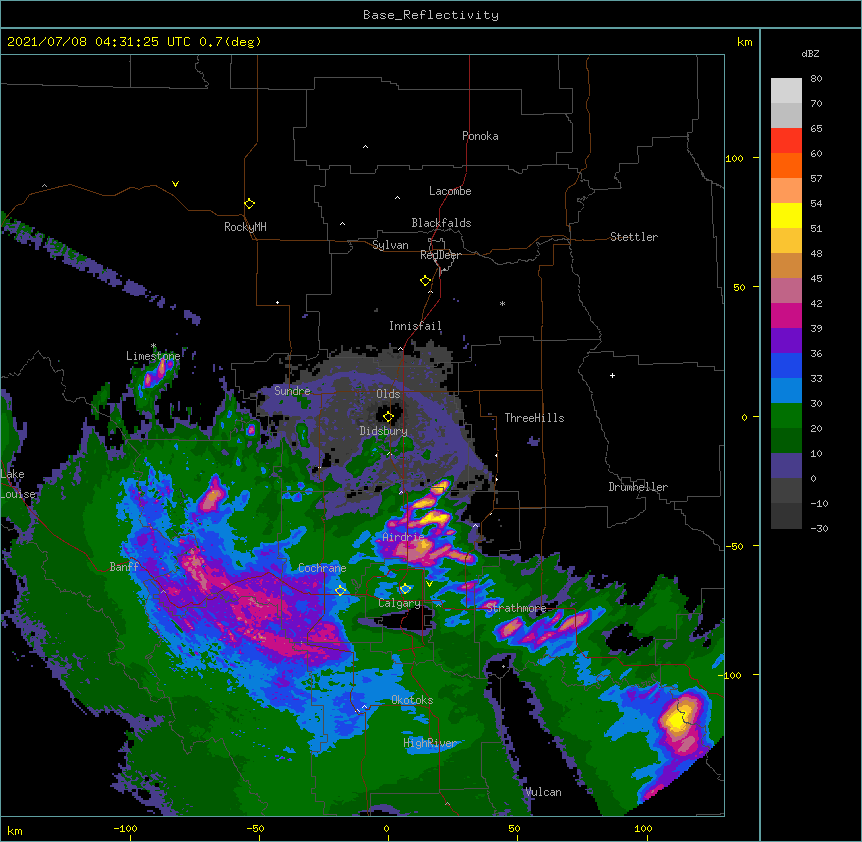Click the 80 value on dBZ scale
This screenshot has height=842, width=862.
coord(816,78)
